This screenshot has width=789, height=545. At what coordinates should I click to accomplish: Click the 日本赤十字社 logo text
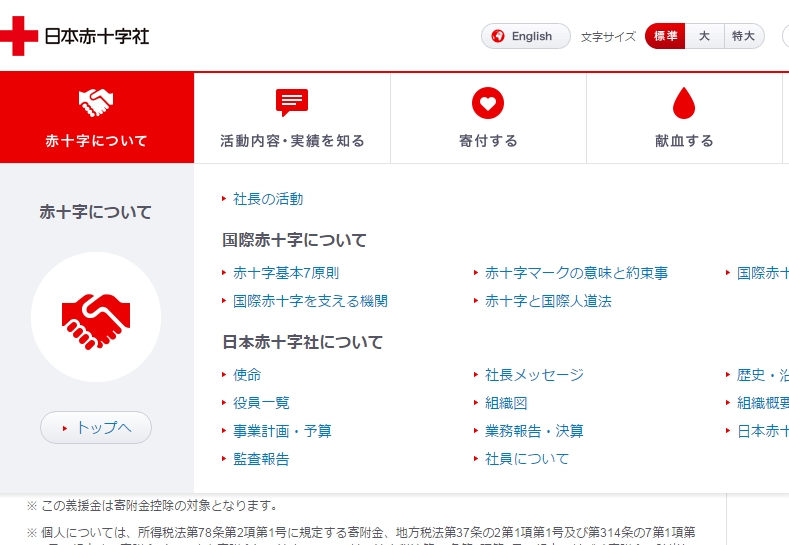tap(97, 36)
